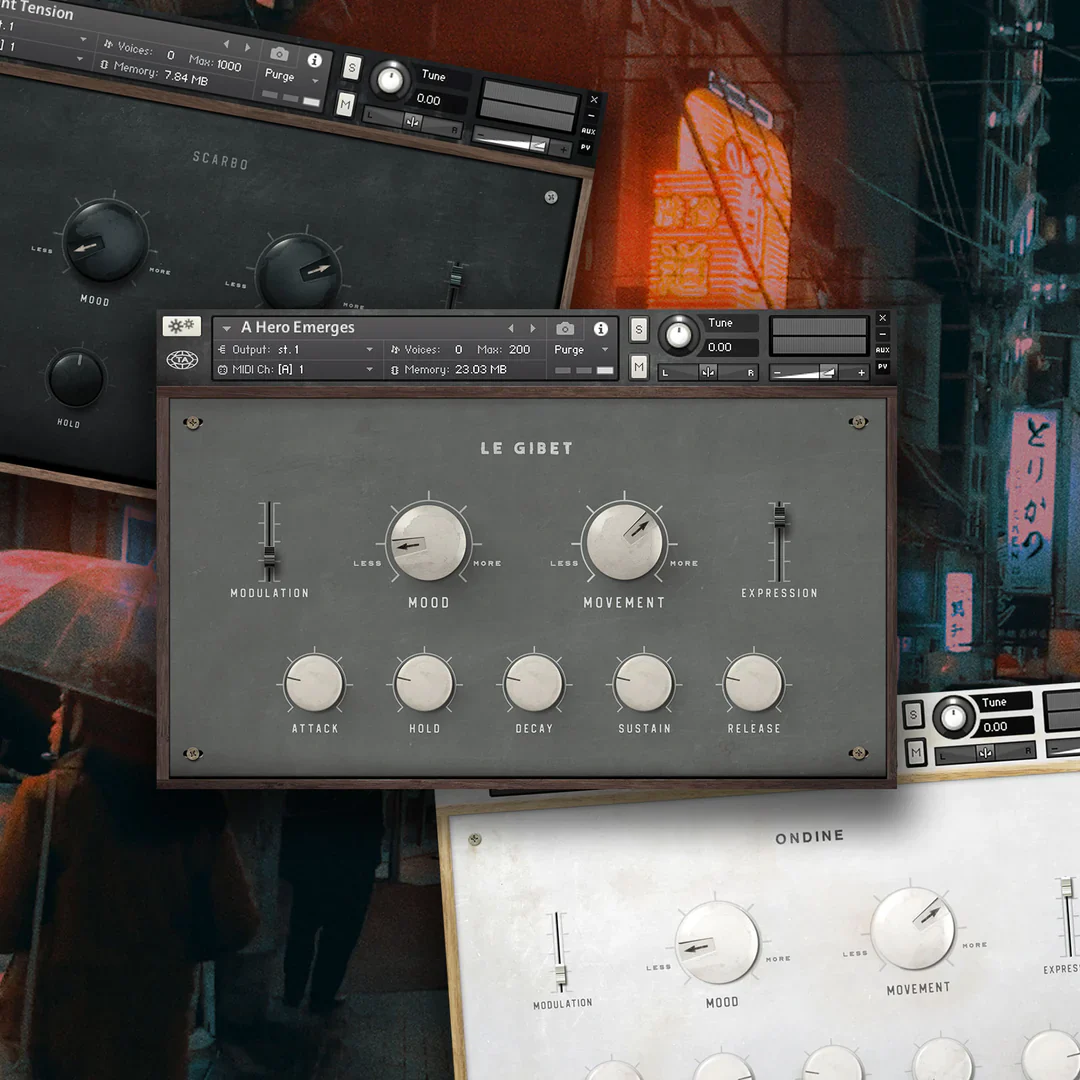Toggle AUX sends on Le Gibet header

882,350
